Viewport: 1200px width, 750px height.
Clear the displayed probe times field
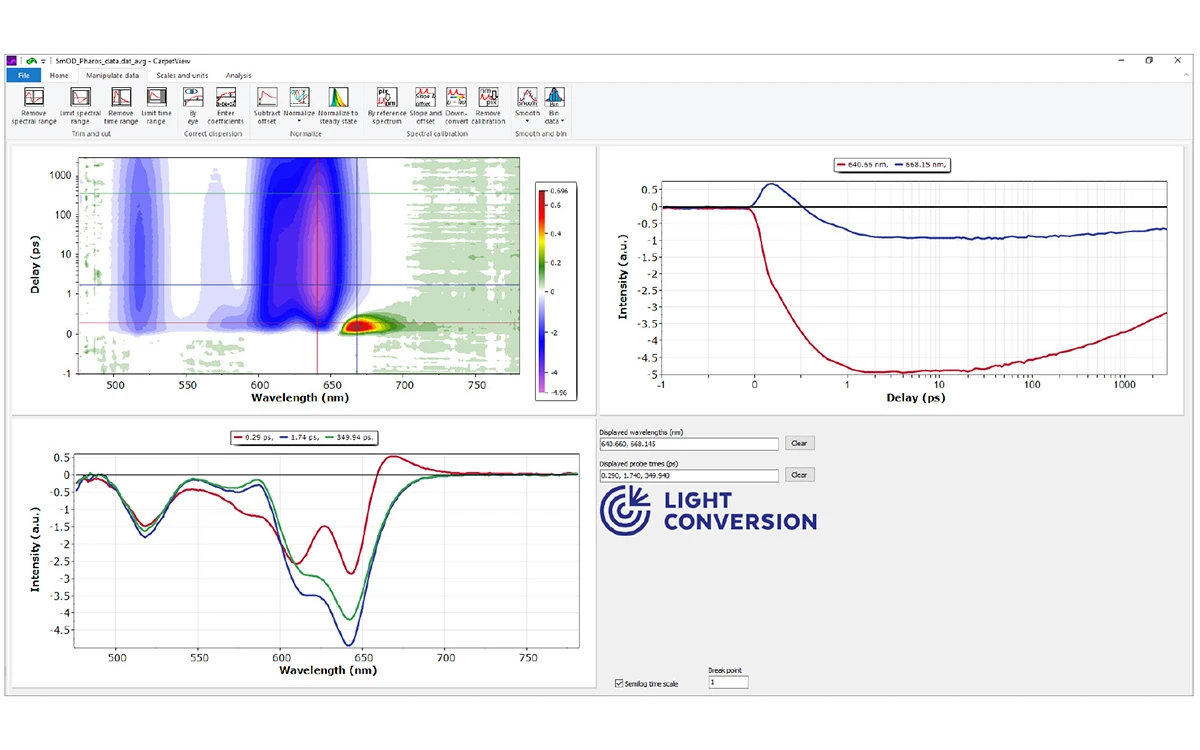pyautogui.click(x=799, y=475)
